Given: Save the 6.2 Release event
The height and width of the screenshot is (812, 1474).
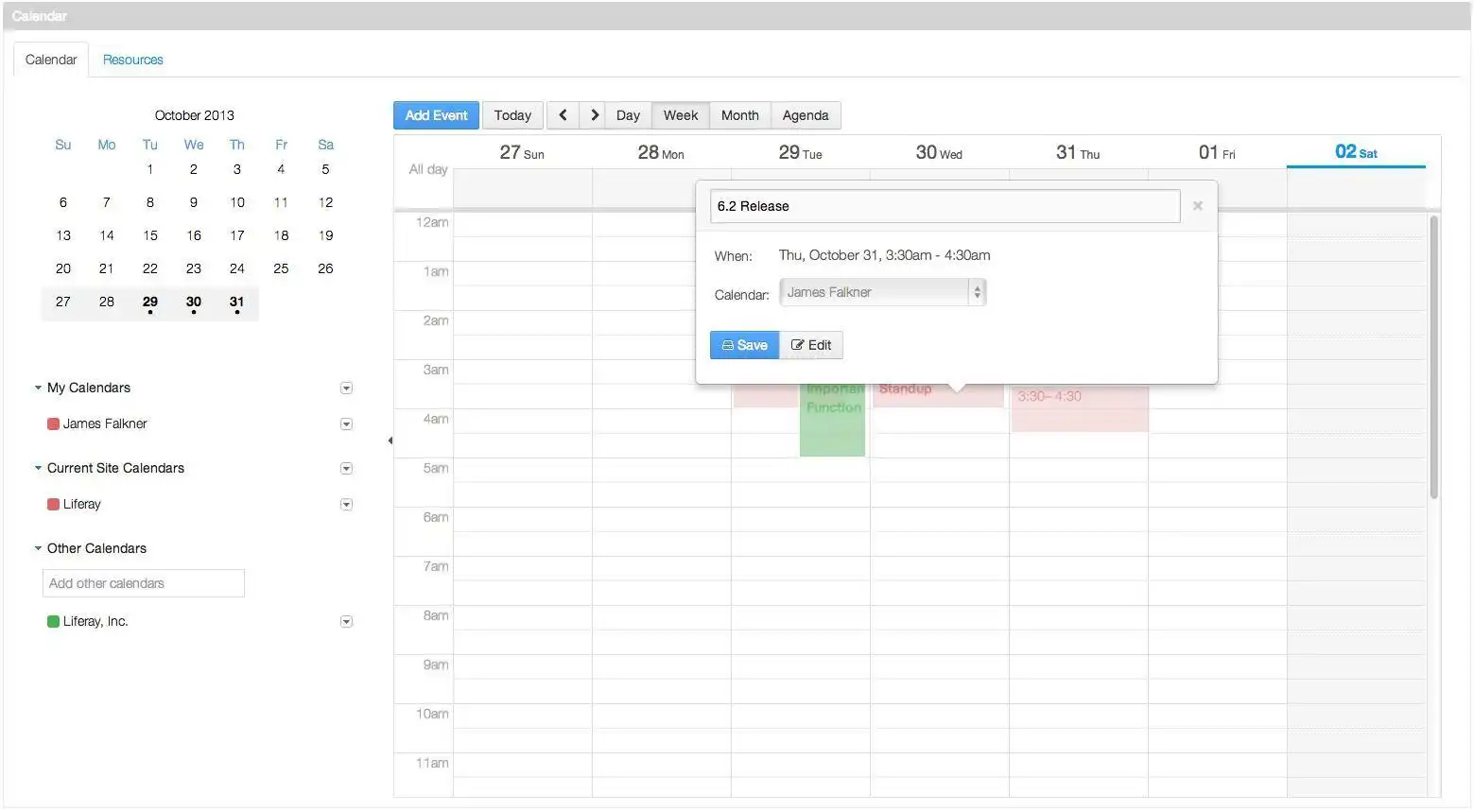Looking at the screenshot, I should tap(745, 345).
